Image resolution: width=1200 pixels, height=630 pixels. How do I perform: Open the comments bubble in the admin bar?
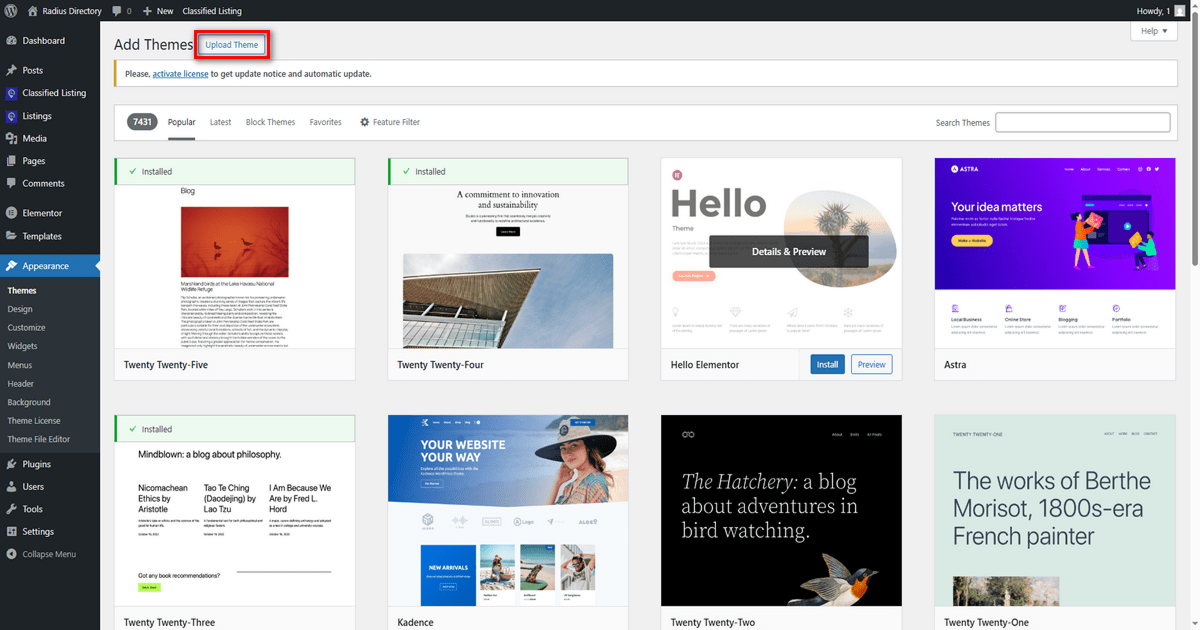click(x=122, y=11)
